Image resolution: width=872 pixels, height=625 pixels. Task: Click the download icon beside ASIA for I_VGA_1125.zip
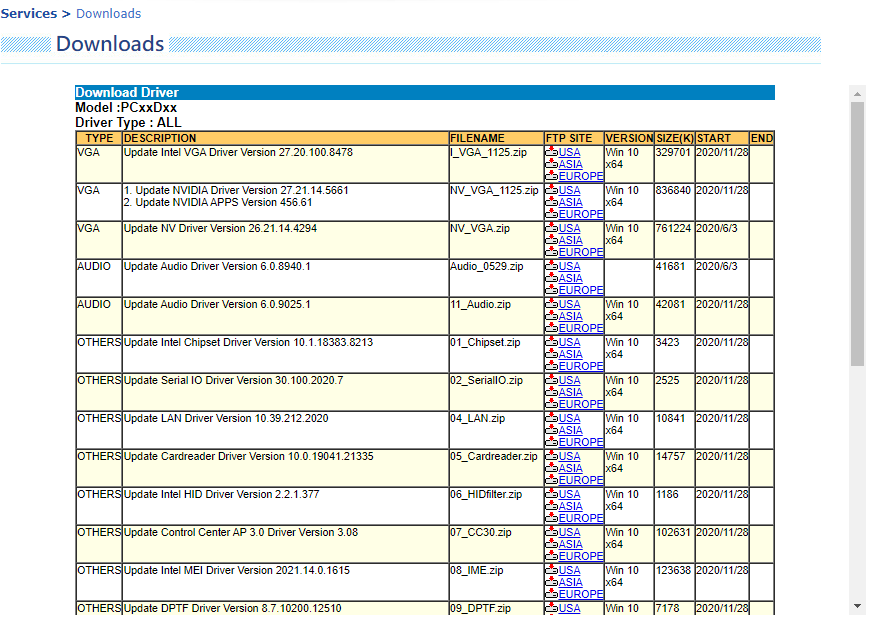551,164
